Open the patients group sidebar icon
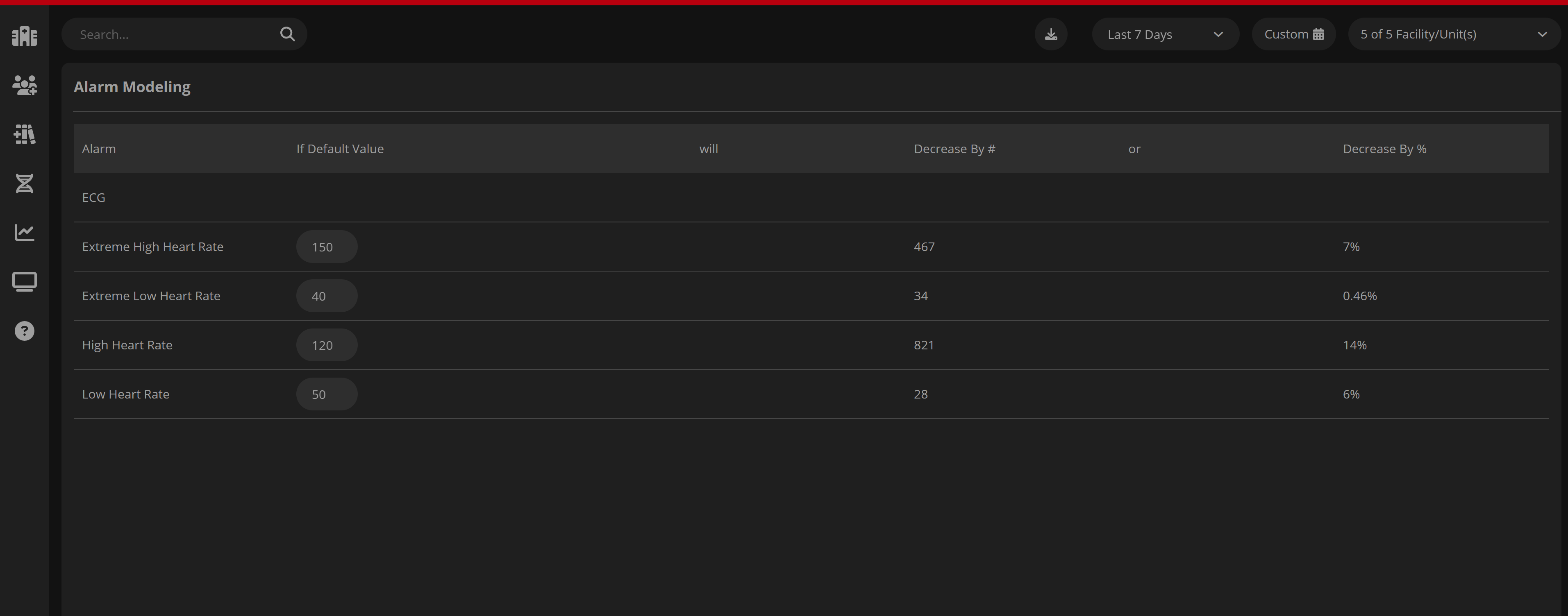 click(x=24, y=85)
